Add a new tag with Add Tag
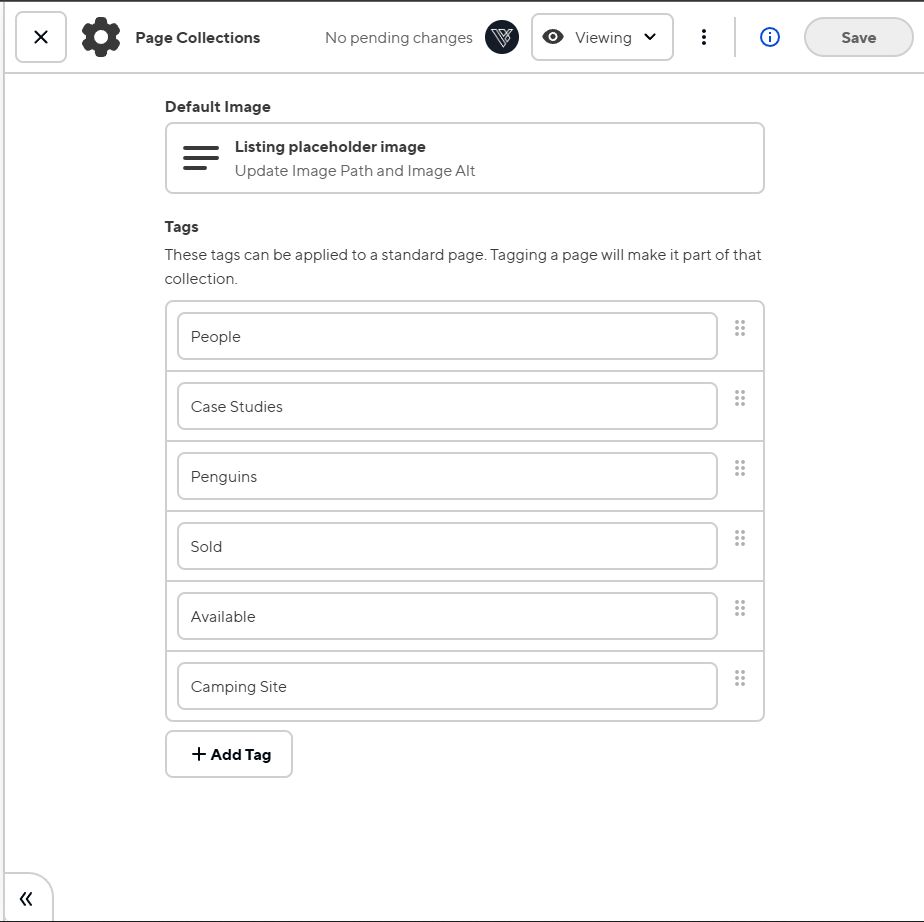This screenshot has width=924, height=922. [x=229, y=754]
